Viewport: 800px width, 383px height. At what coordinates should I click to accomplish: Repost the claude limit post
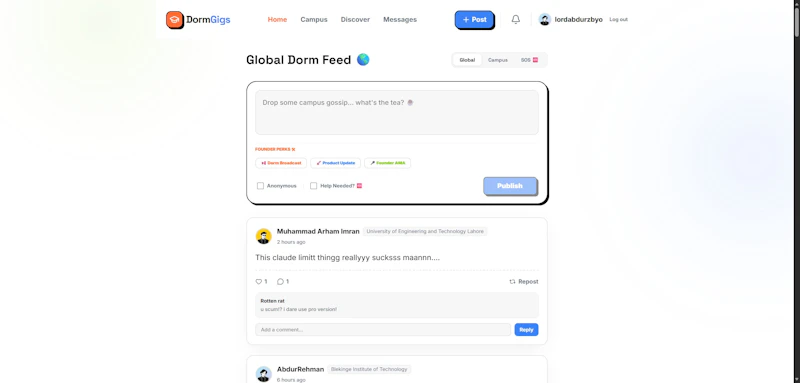pos(523,282)
